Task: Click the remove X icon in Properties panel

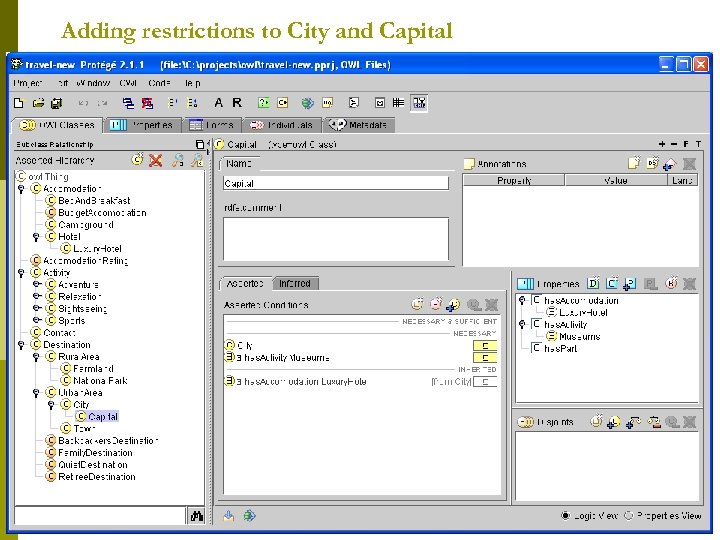Action: (689, 284)
